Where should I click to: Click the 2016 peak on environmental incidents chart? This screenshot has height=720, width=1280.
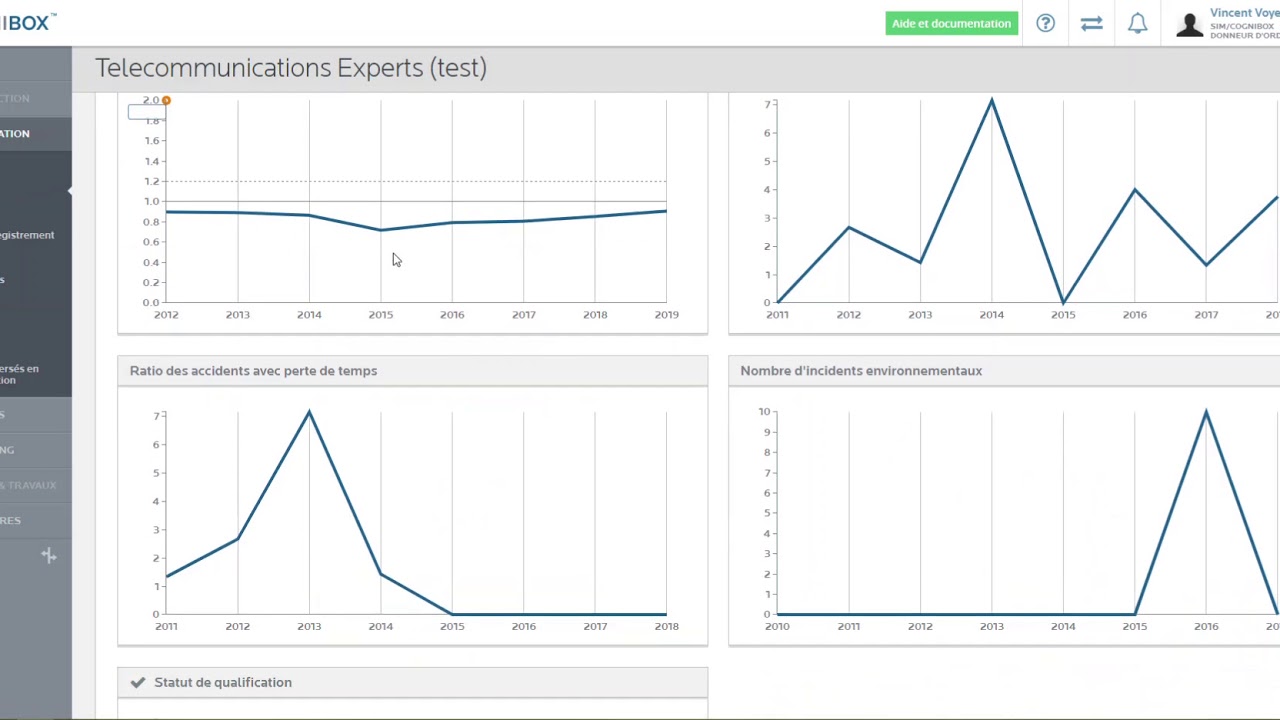[x=1206, y=411]
